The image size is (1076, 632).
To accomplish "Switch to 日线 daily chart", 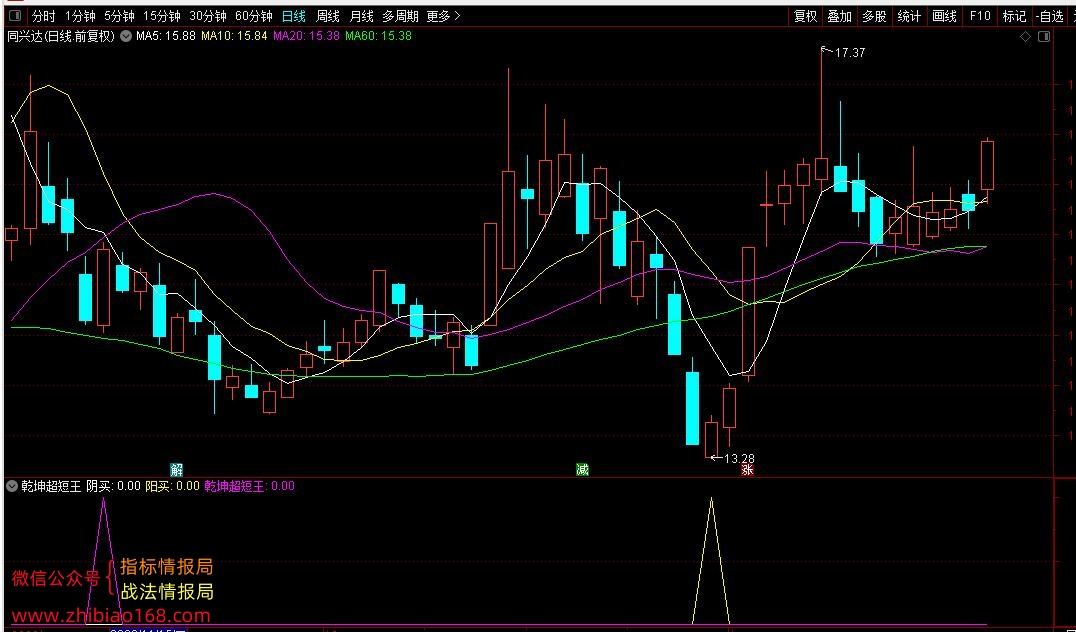I will 294,16.
